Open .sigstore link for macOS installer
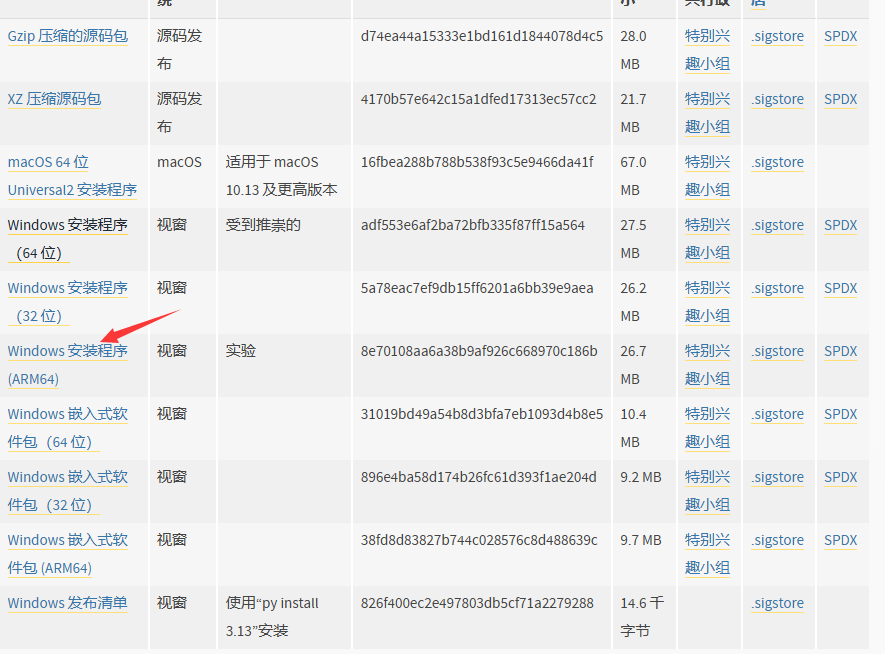885x654 pixels. 777,163
